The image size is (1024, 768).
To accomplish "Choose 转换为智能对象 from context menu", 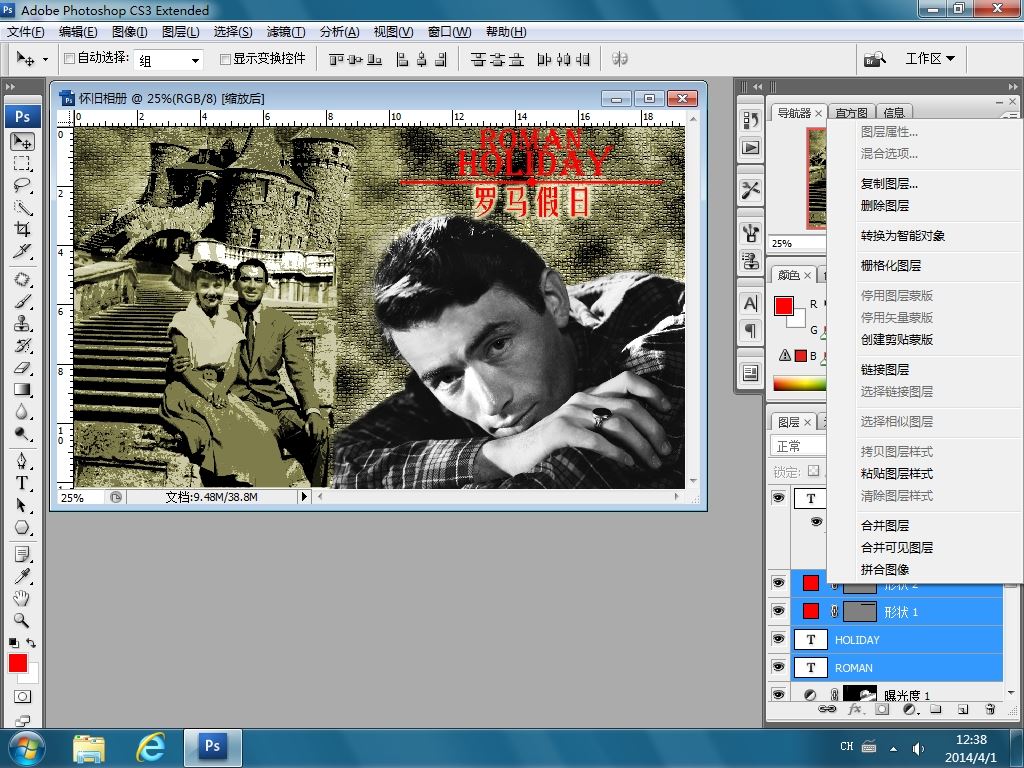I will [903, 236].
